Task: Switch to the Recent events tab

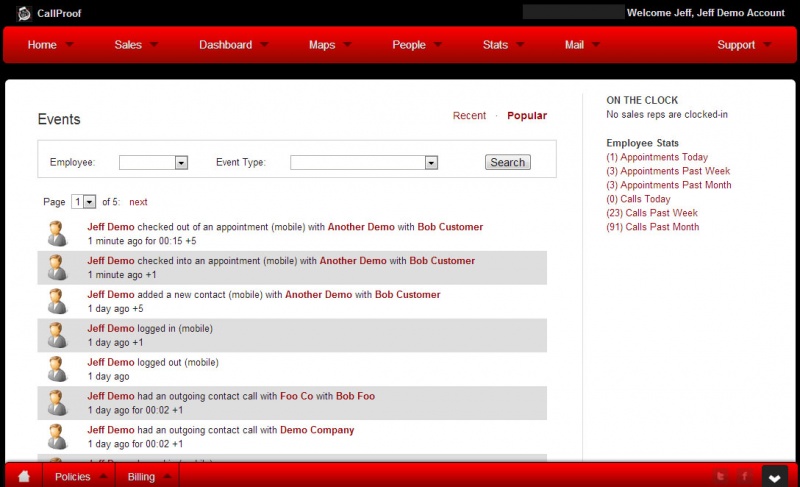Action: [x=469, y=116]
